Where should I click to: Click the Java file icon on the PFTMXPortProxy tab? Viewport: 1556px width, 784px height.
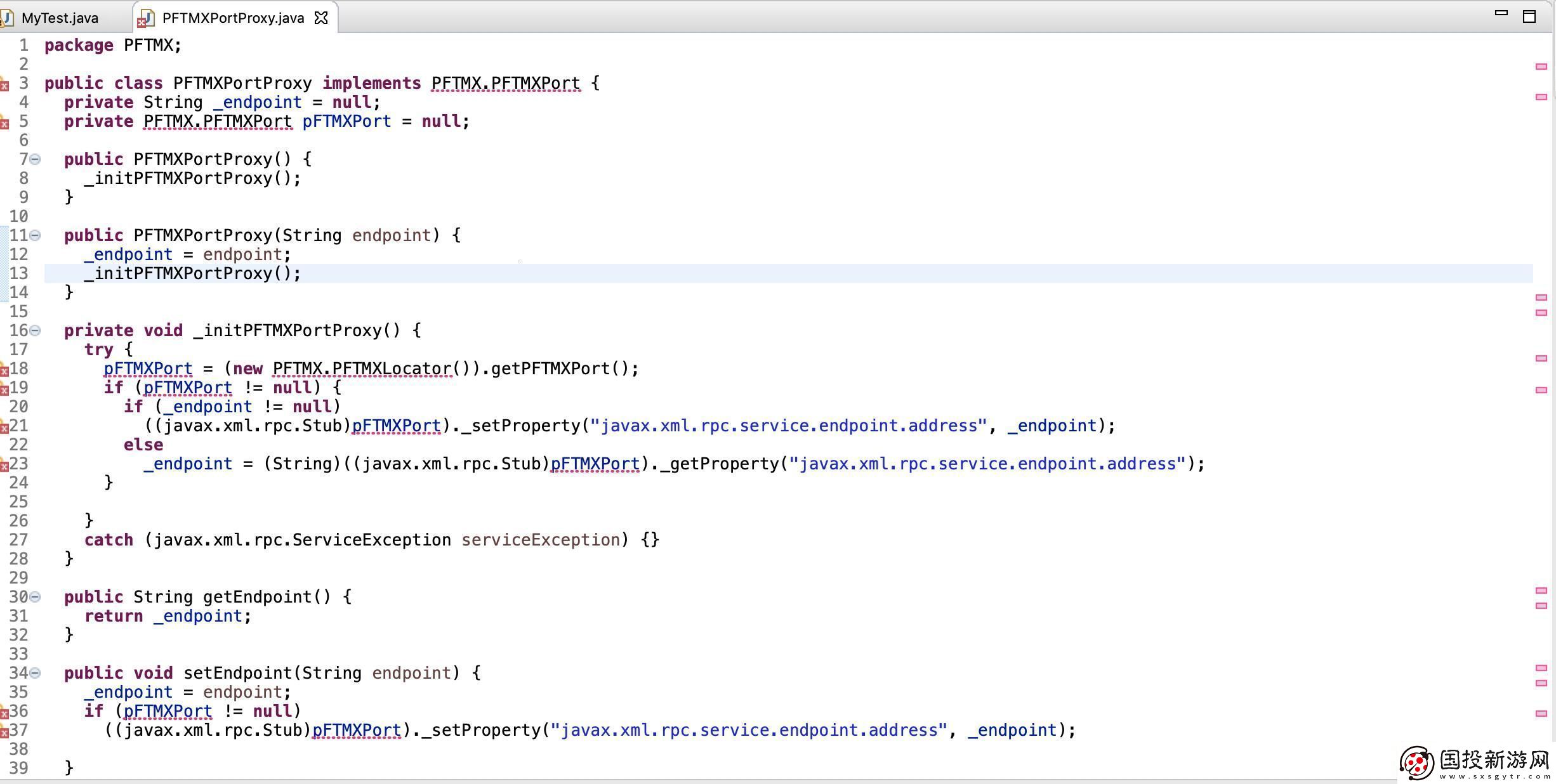[x=145, y=18]
